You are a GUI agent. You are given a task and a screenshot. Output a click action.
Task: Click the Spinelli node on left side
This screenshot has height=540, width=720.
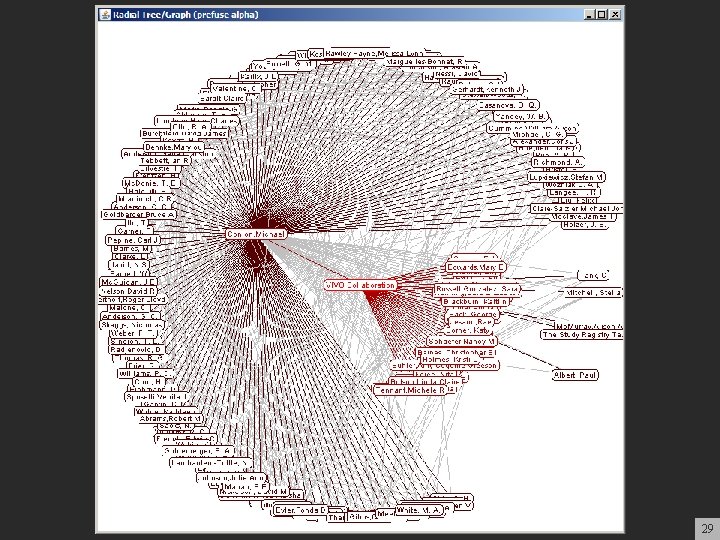(157, 397)
